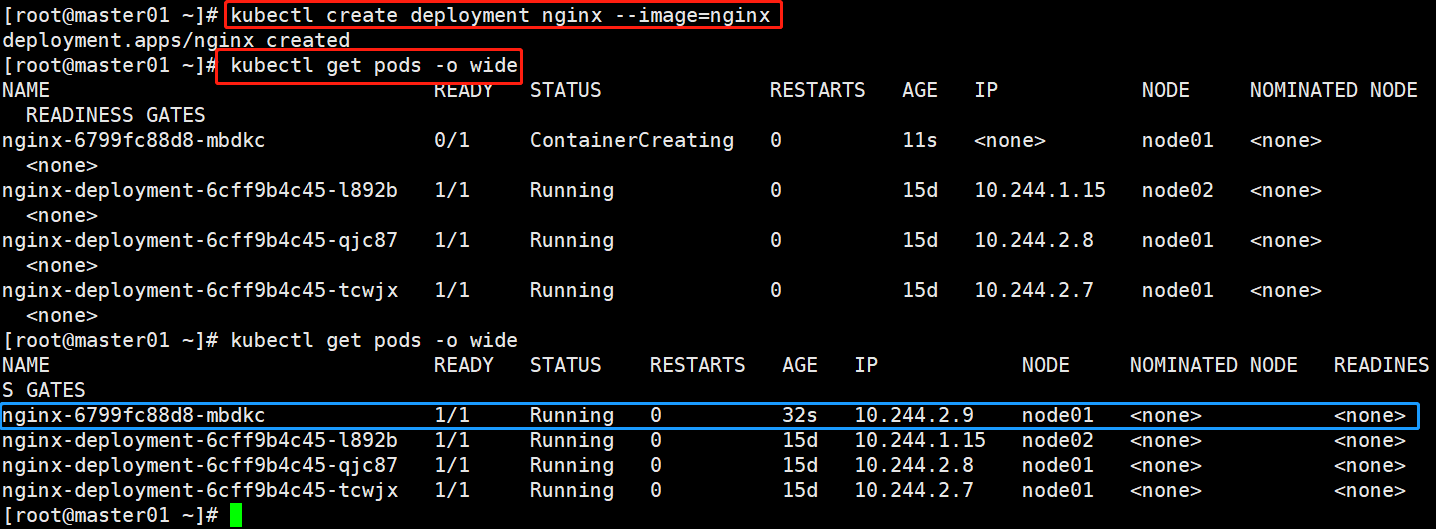Select '10.244.1.15' in the table containing the ContainerCreating pod

coord(1039,190)
